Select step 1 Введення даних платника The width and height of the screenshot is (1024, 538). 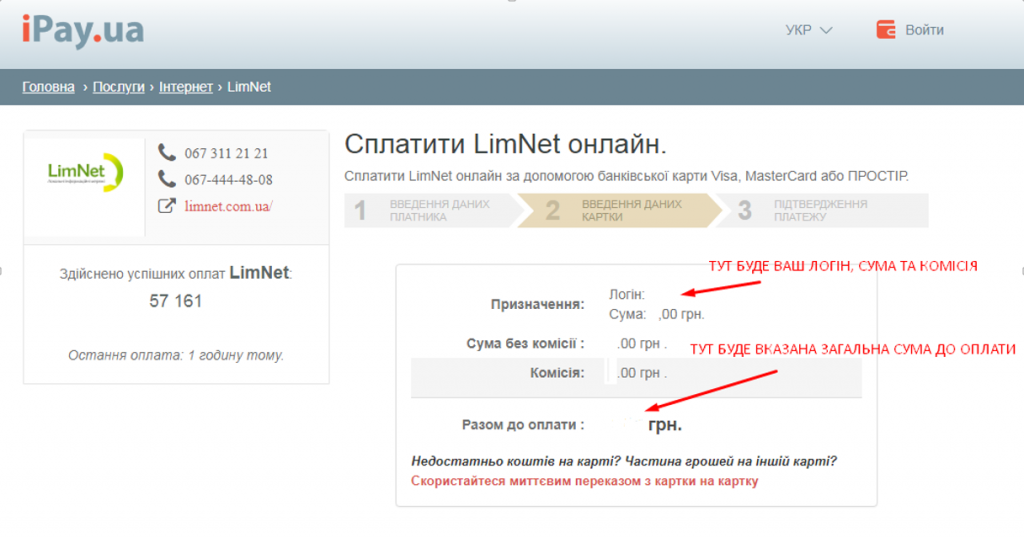tap(431, 210)
